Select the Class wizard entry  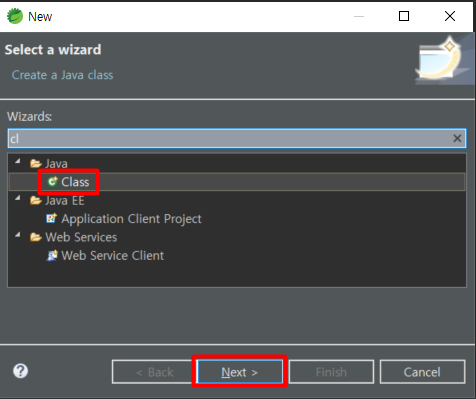click(x=237, y=182)
